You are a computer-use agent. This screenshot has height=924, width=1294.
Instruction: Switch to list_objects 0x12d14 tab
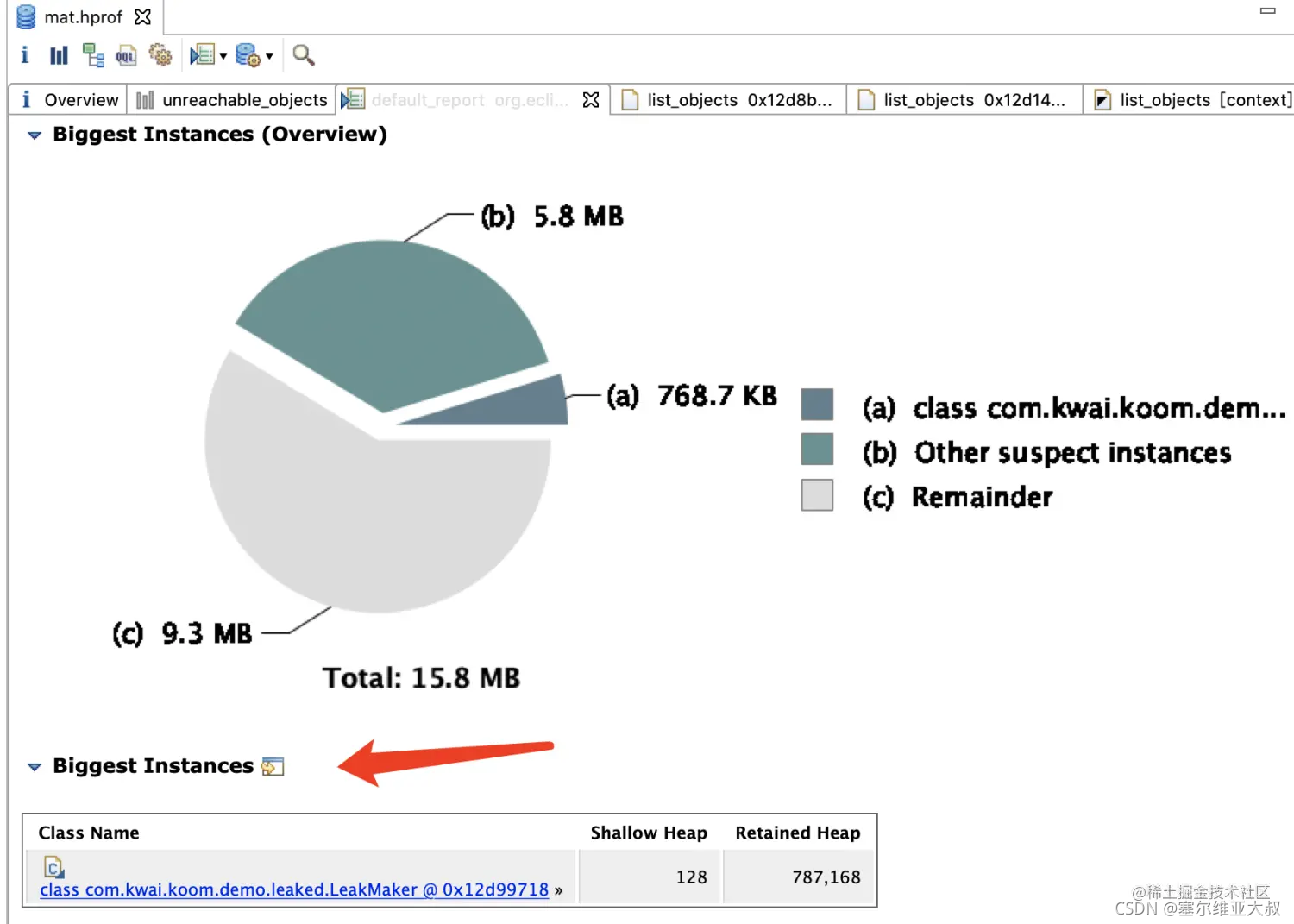(x=964, y=100)
